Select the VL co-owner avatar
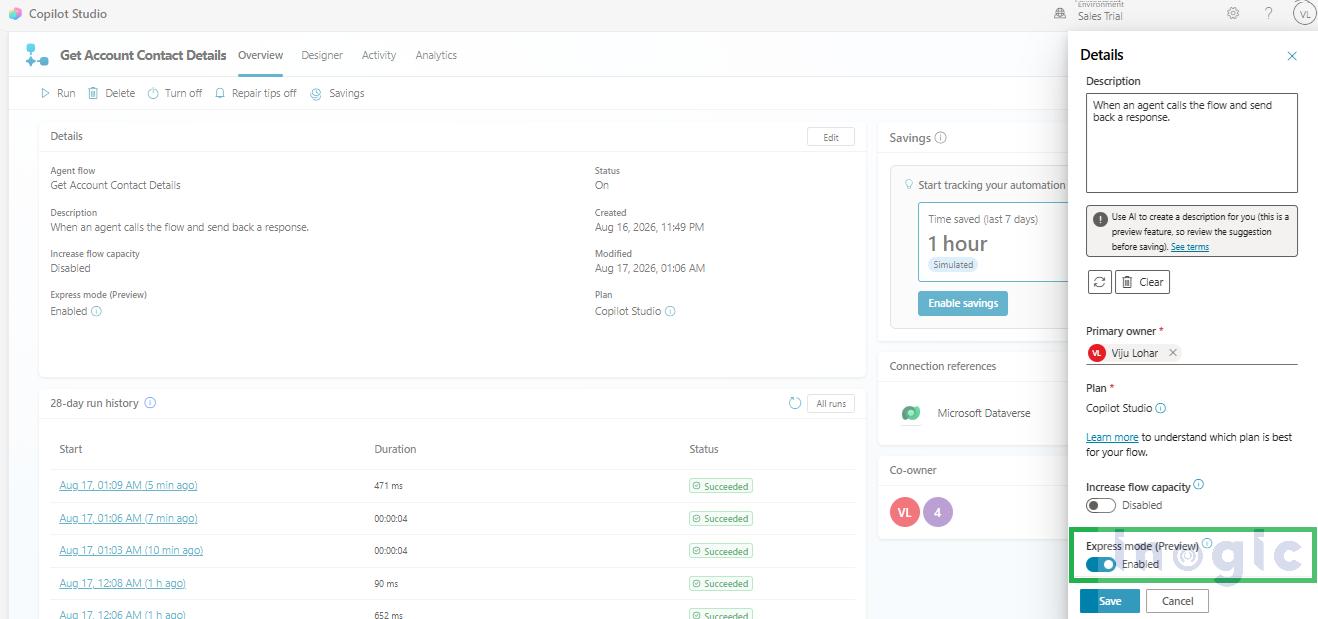The width and height of the screenshot is (1318, 619). pyautogui.click(x=904, y=512)
